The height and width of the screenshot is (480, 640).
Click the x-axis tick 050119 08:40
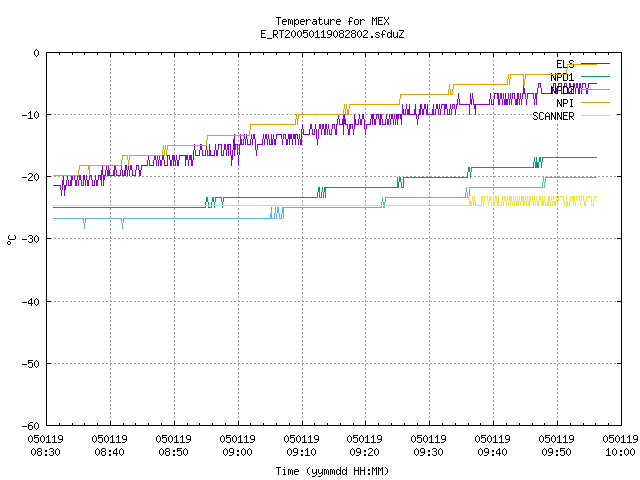(x=109, y=446)
